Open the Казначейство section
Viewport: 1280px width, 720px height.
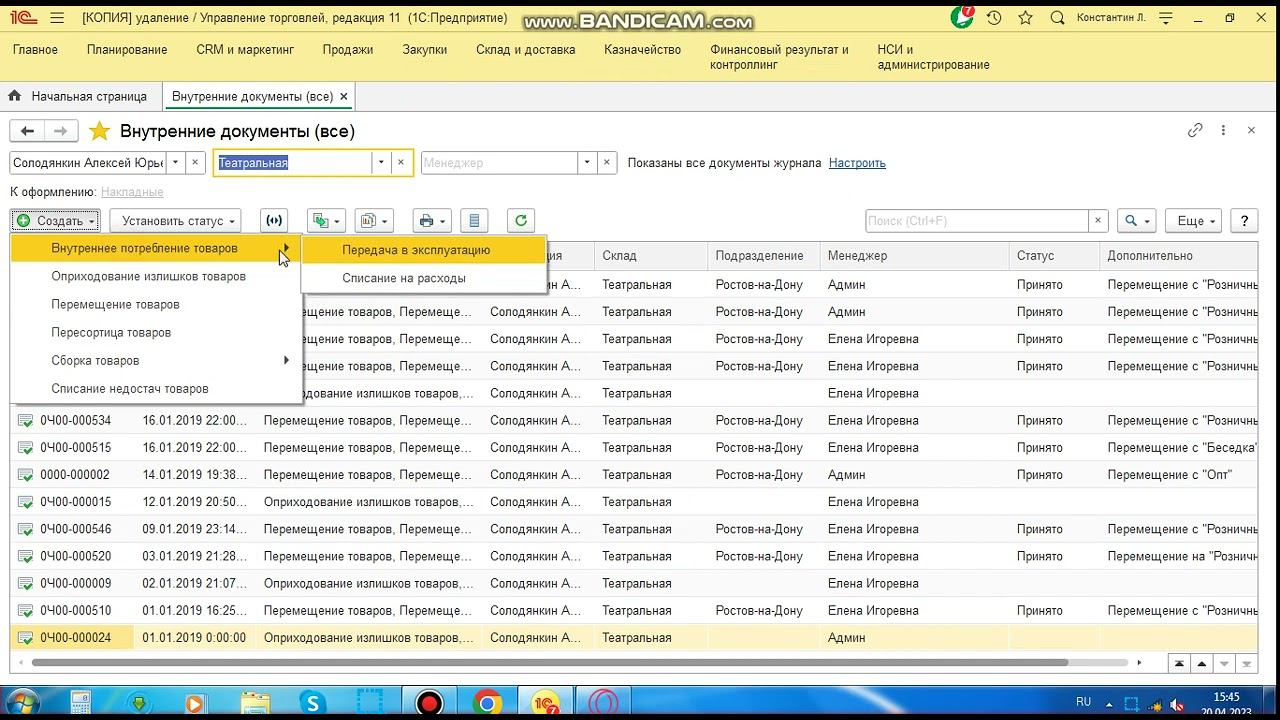pyautogui.click(x=643, y=50)
